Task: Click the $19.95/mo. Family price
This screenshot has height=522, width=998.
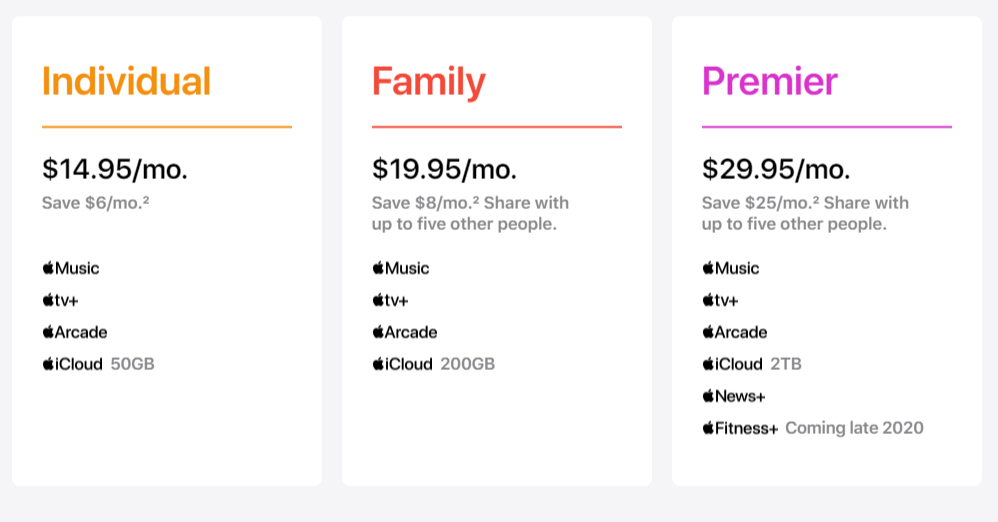Action: (444, 169)
